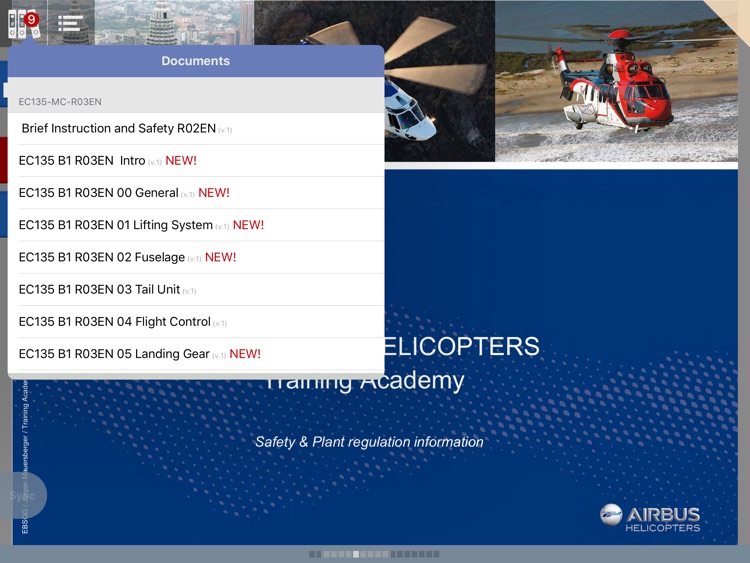Click the Airbus Helicopters logo
Viewport: 750px width, 563px height.
tap(650, 518)
